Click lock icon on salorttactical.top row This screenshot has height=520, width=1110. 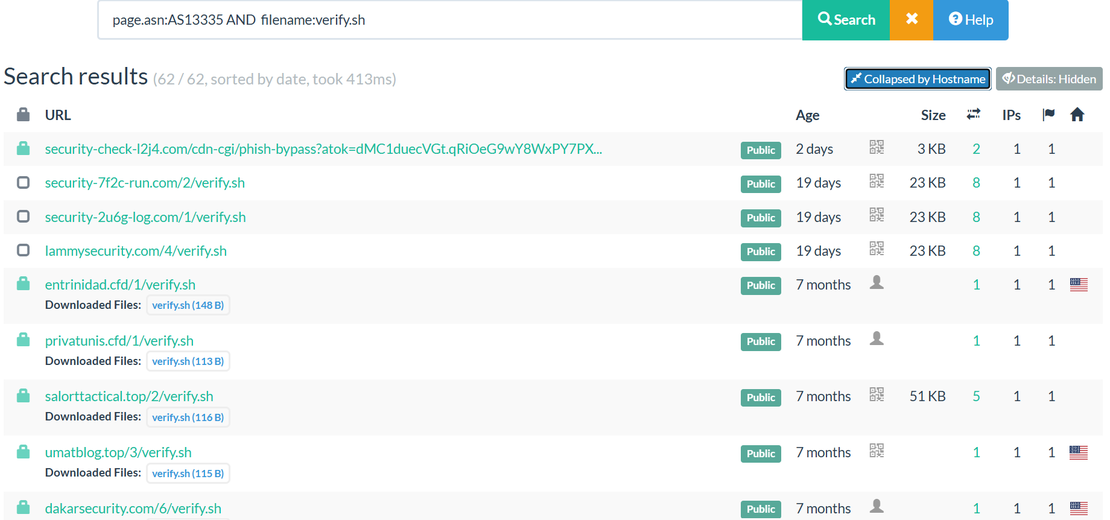click(23, 395)
